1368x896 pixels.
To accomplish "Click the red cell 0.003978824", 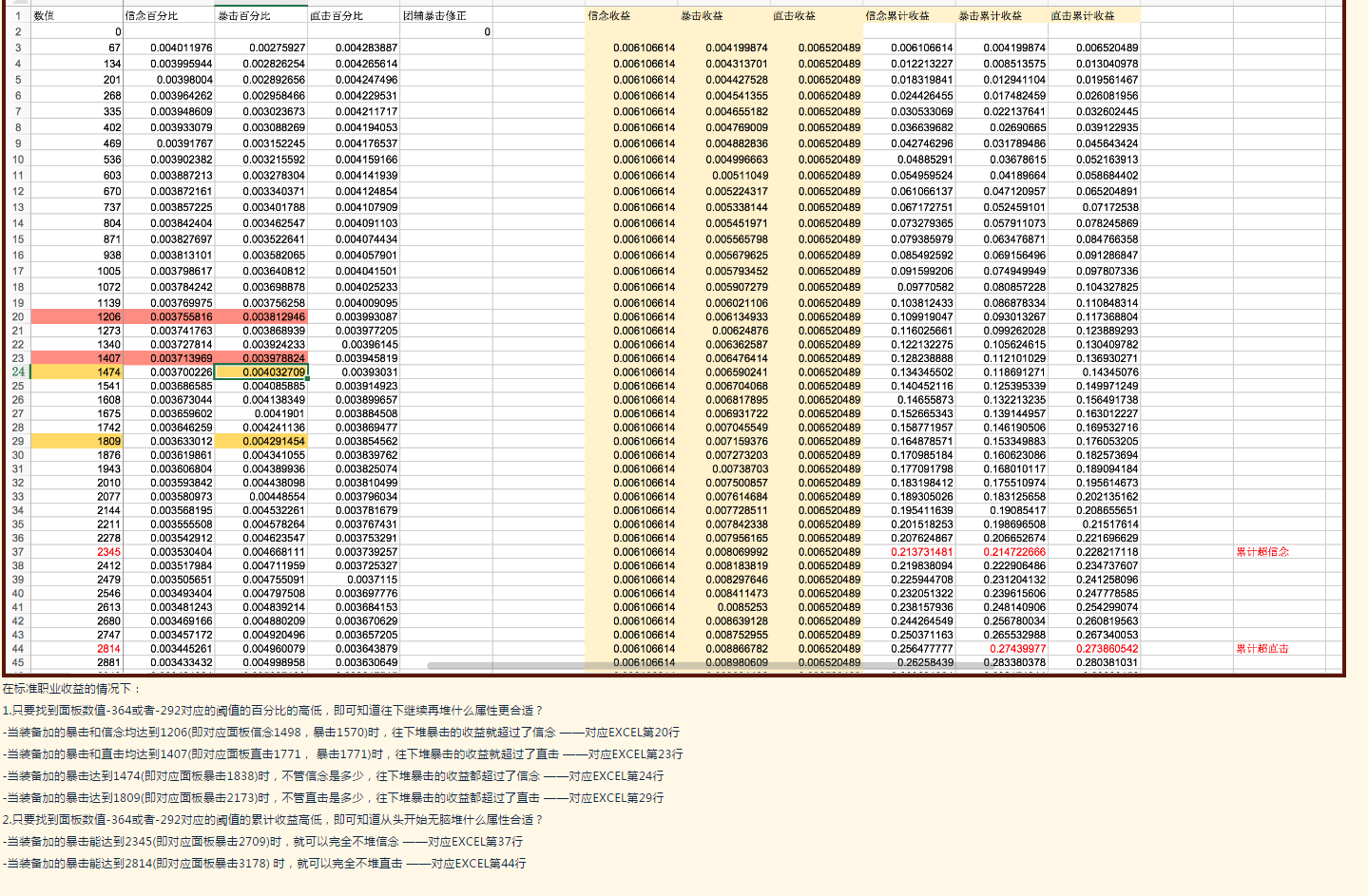I will pyautogui.click(x=261, y=358).
